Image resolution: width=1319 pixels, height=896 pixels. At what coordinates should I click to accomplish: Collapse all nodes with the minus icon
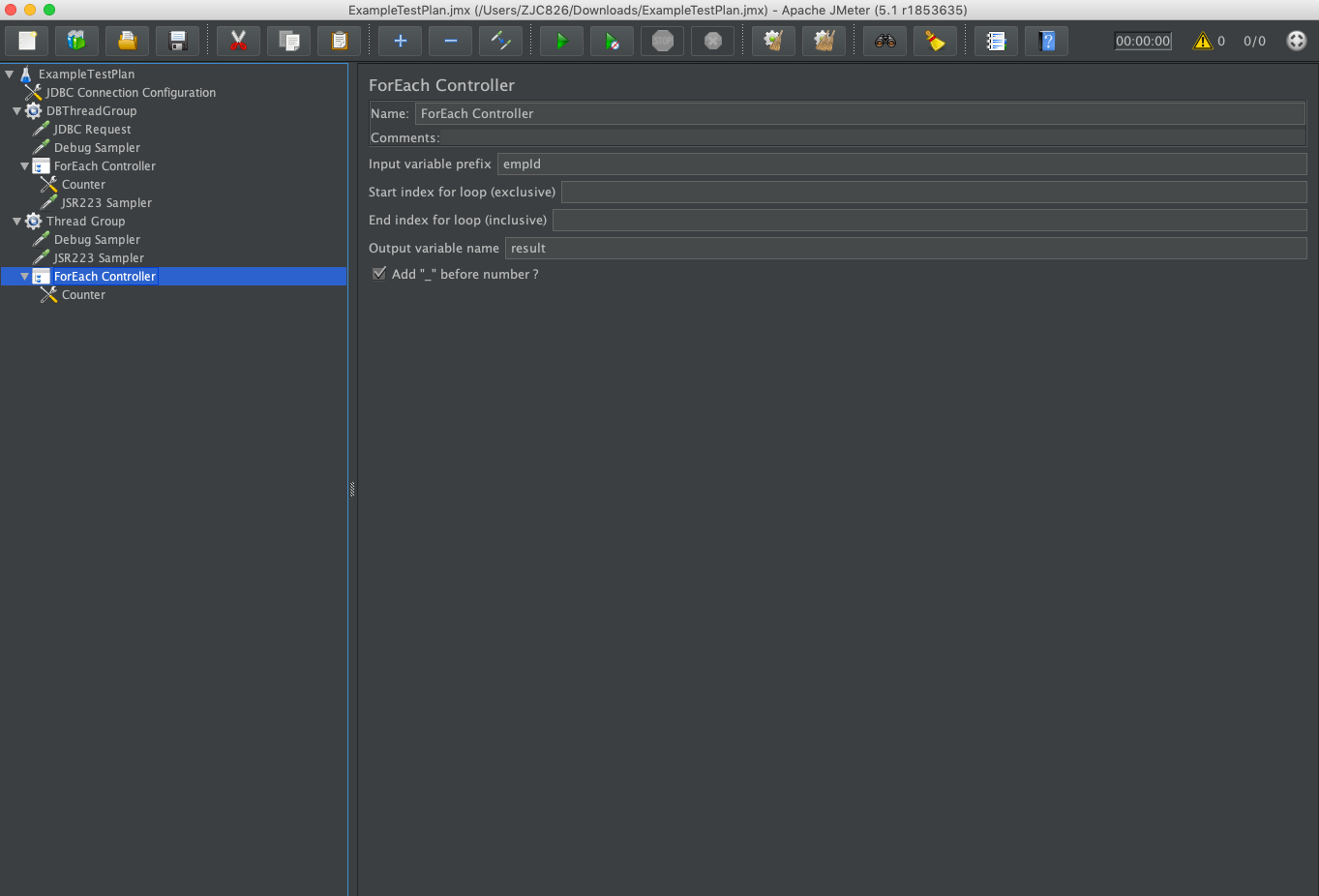450,41
